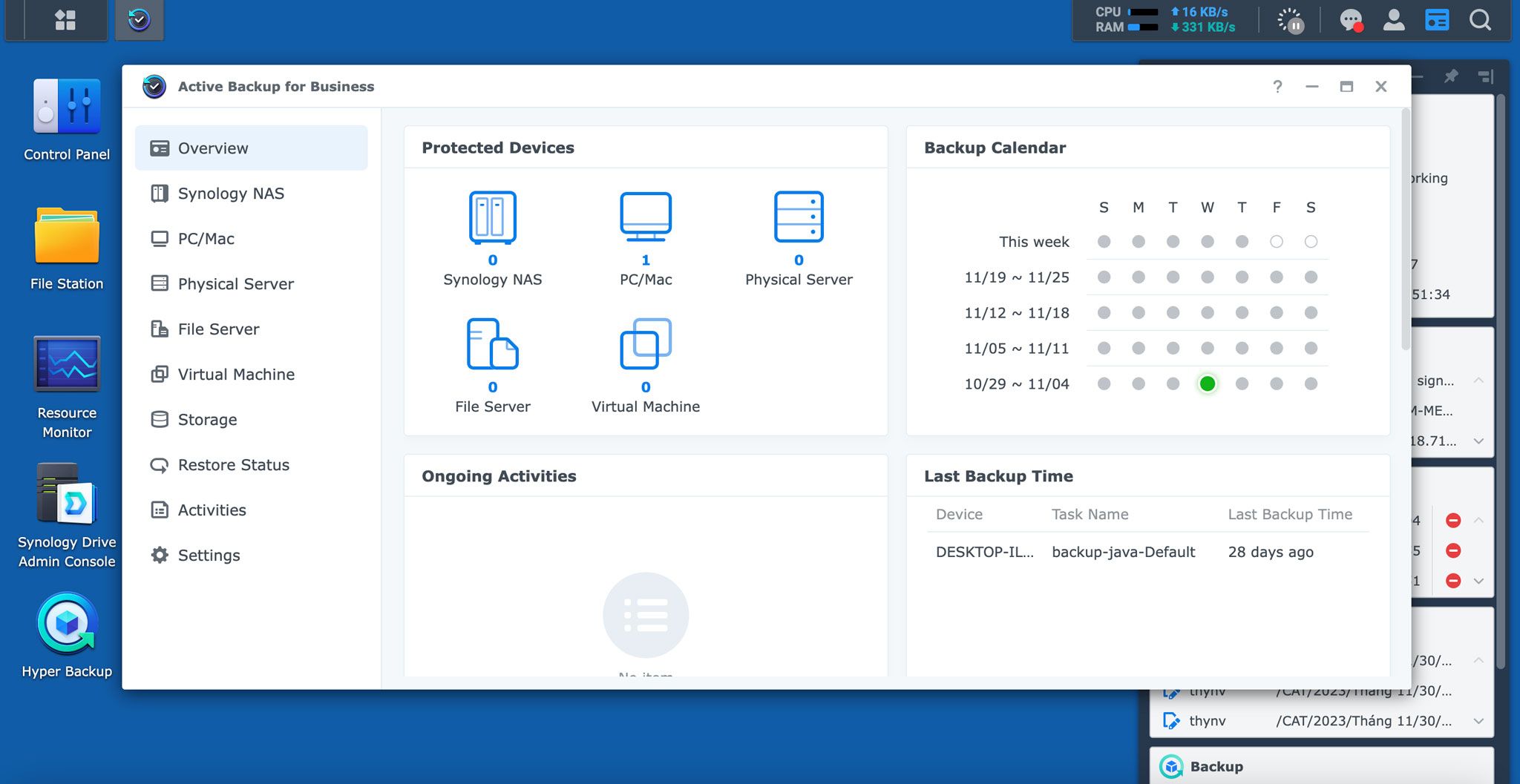
Task: Open the DSM Main Menu grid icon
Action: coord(65,20)
